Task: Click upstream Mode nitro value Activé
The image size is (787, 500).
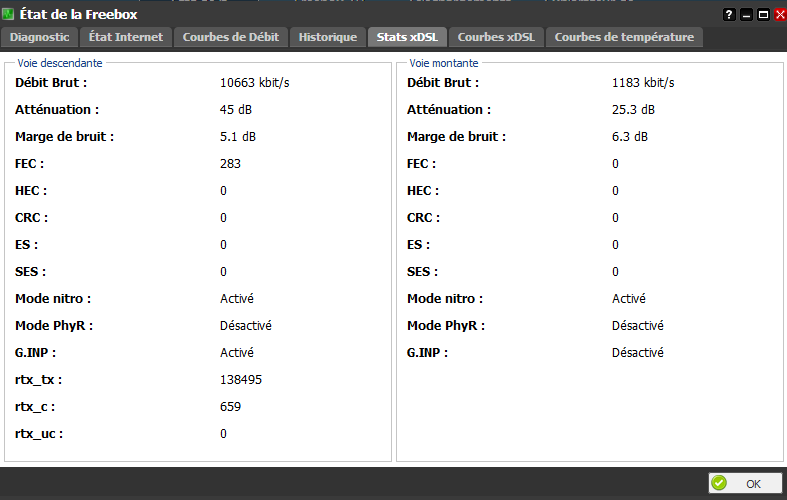Action: 628,299
